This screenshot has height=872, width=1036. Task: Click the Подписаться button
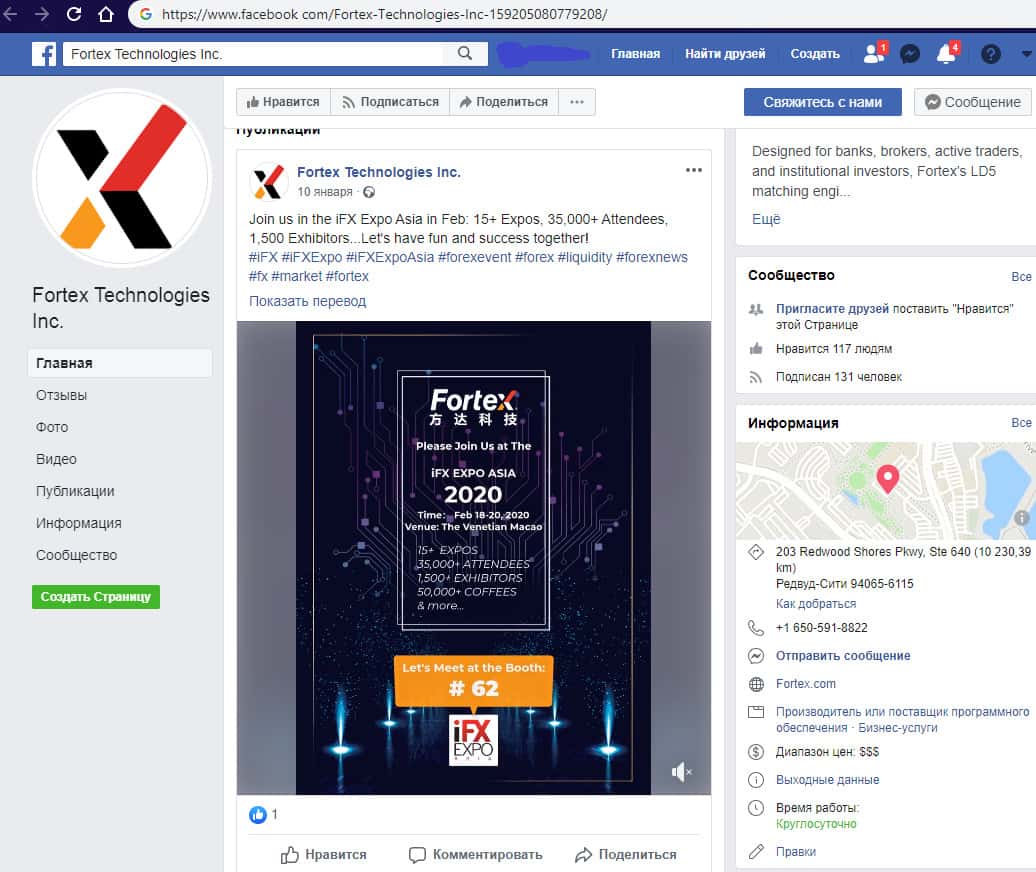pyautogui.click(x=390, y=102)
